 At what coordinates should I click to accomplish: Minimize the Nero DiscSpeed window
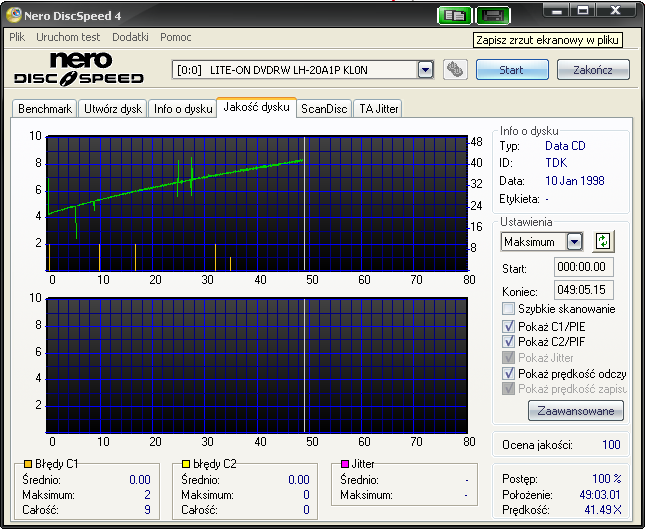(557, 11)
